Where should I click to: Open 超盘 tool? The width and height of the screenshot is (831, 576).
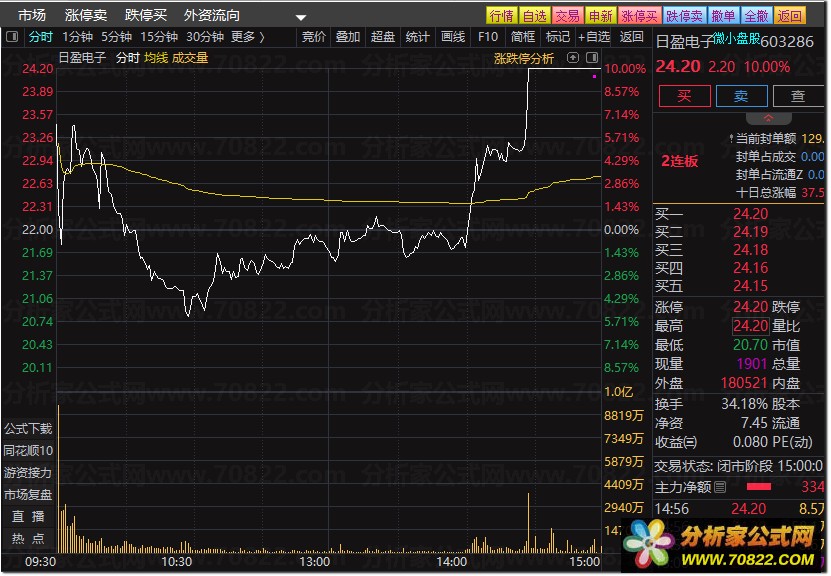(x=383, y=37)
